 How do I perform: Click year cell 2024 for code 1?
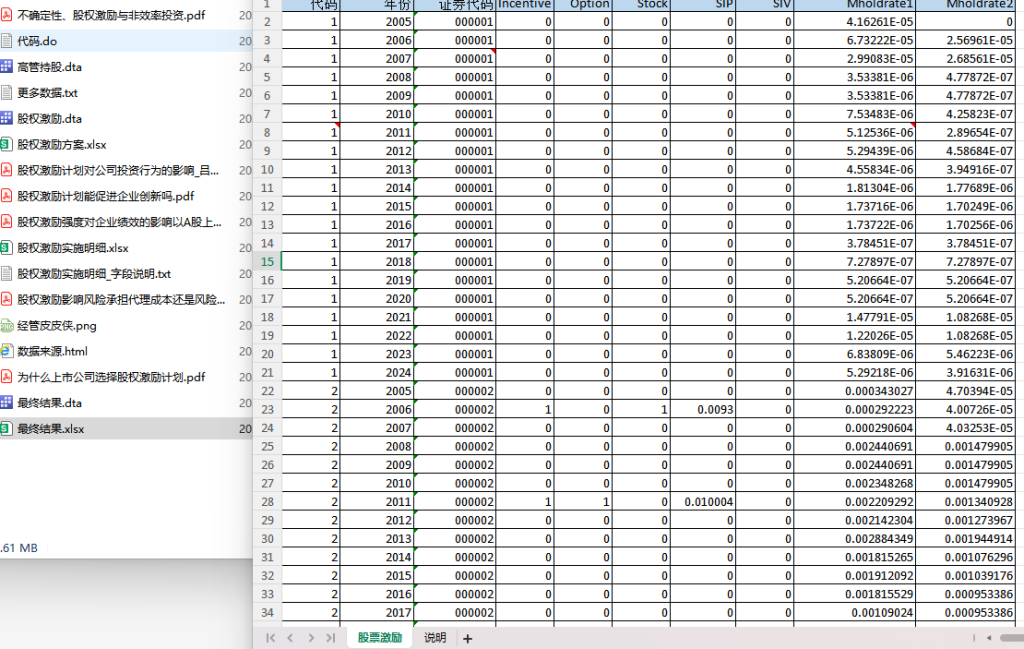point(377,372)
